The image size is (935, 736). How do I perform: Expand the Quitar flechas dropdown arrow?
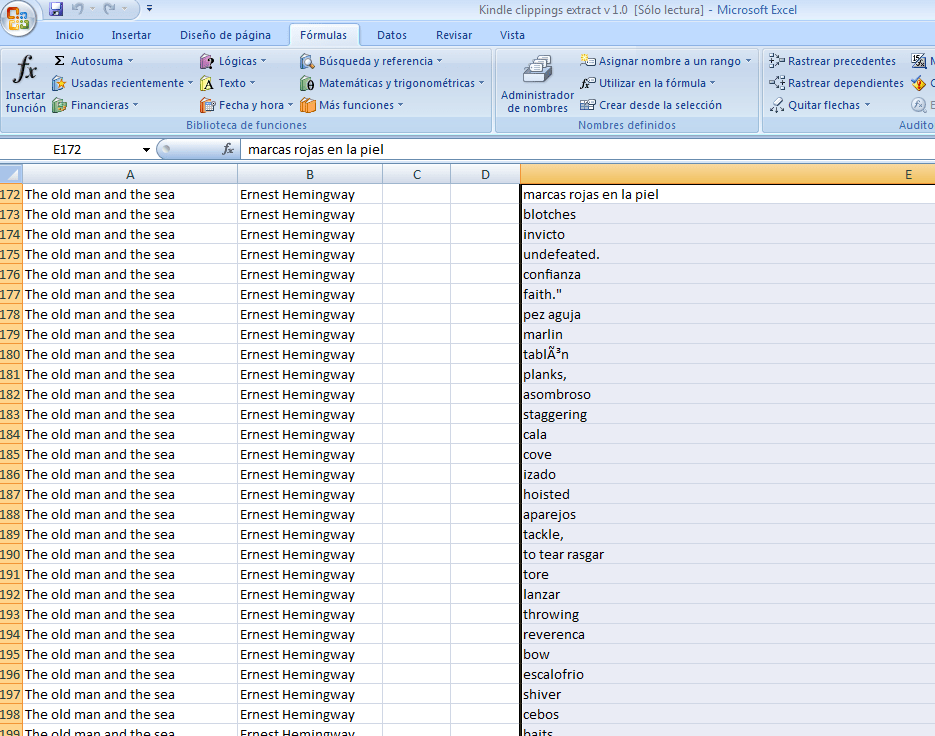click(x=867, y=105)
